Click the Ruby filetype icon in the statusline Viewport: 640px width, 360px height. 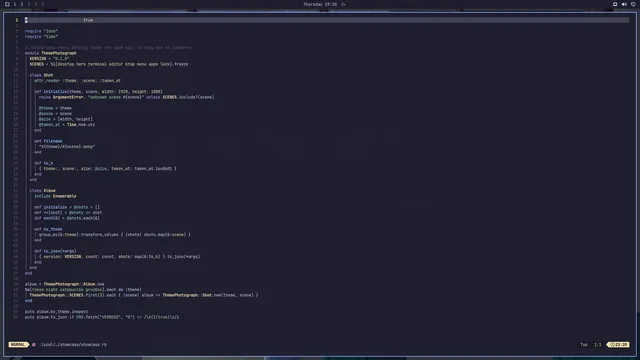coord(34,344)
